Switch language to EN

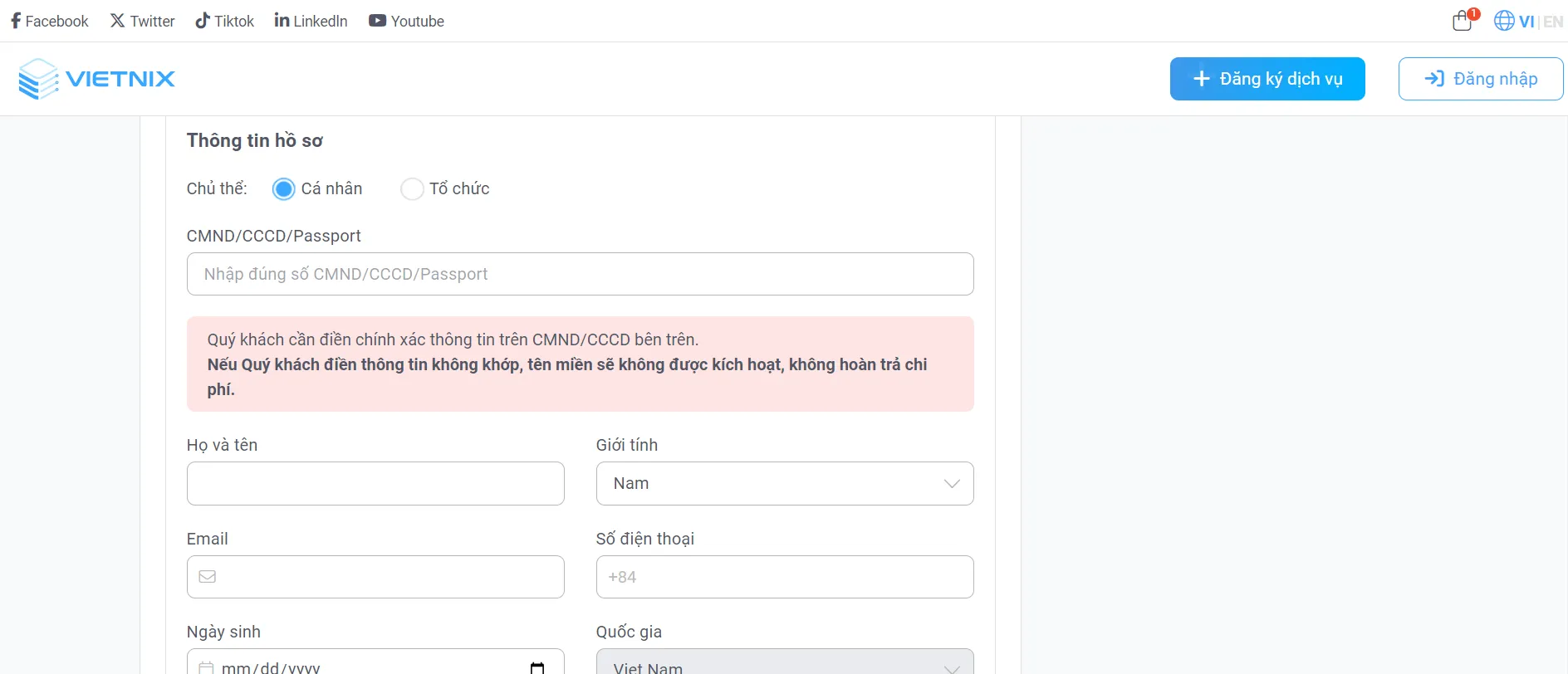[1553, 22]
